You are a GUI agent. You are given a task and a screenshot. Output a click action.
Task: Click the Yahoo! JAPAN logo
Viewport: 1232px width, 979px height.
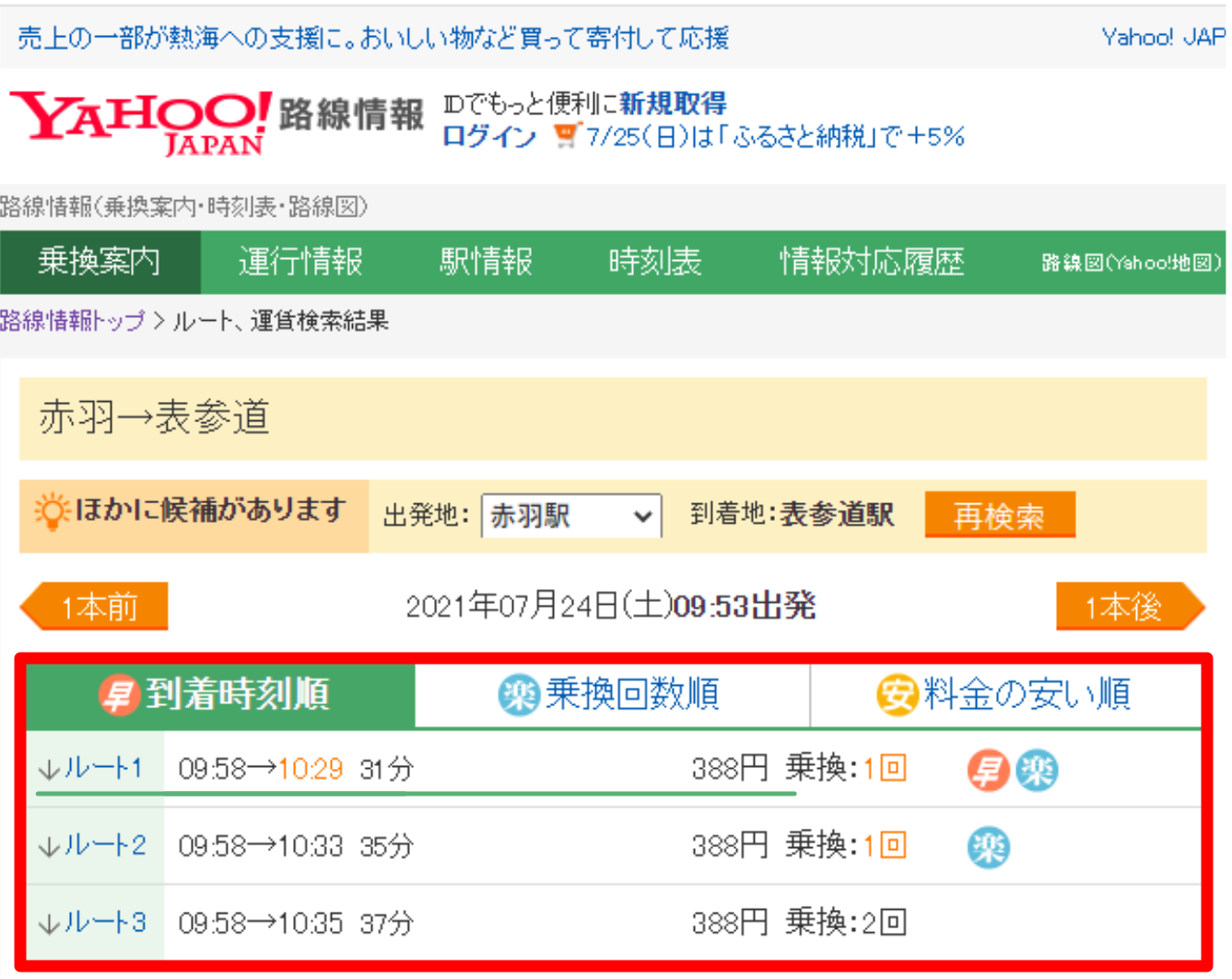140,123
